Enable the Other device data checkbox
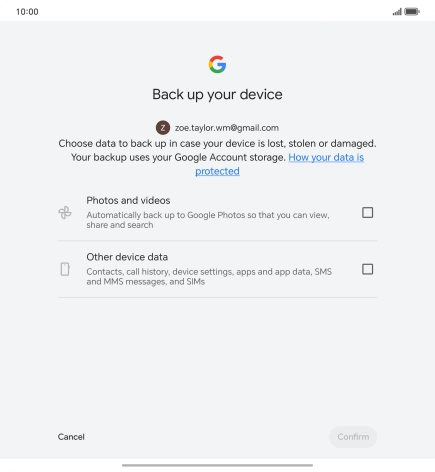Screen dimensions: 435x472 [367, 269]
